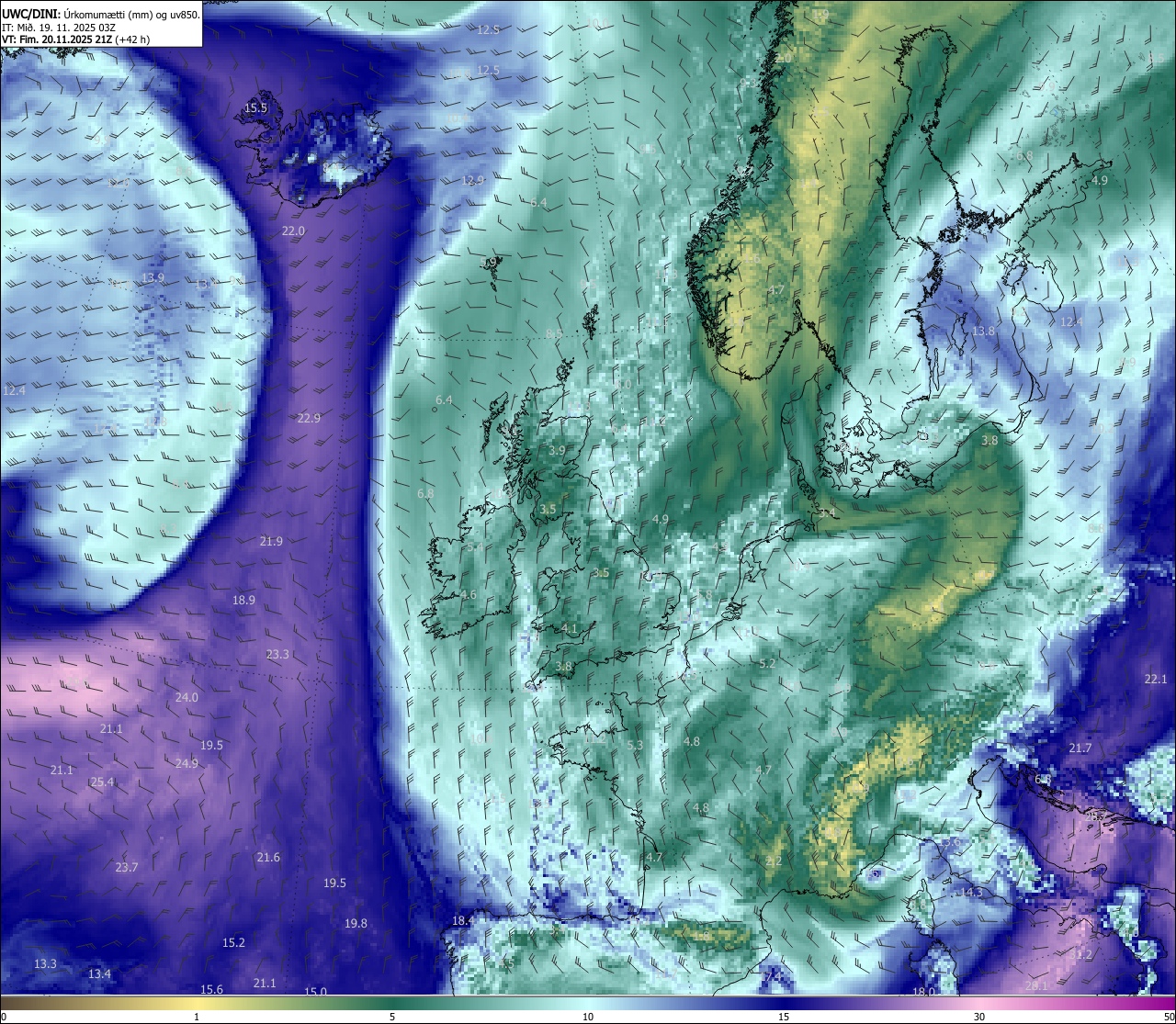Click the colorbar tick label '30'
The width and height of the screenshot is (1176, 1024).
tap(979, 1017)
